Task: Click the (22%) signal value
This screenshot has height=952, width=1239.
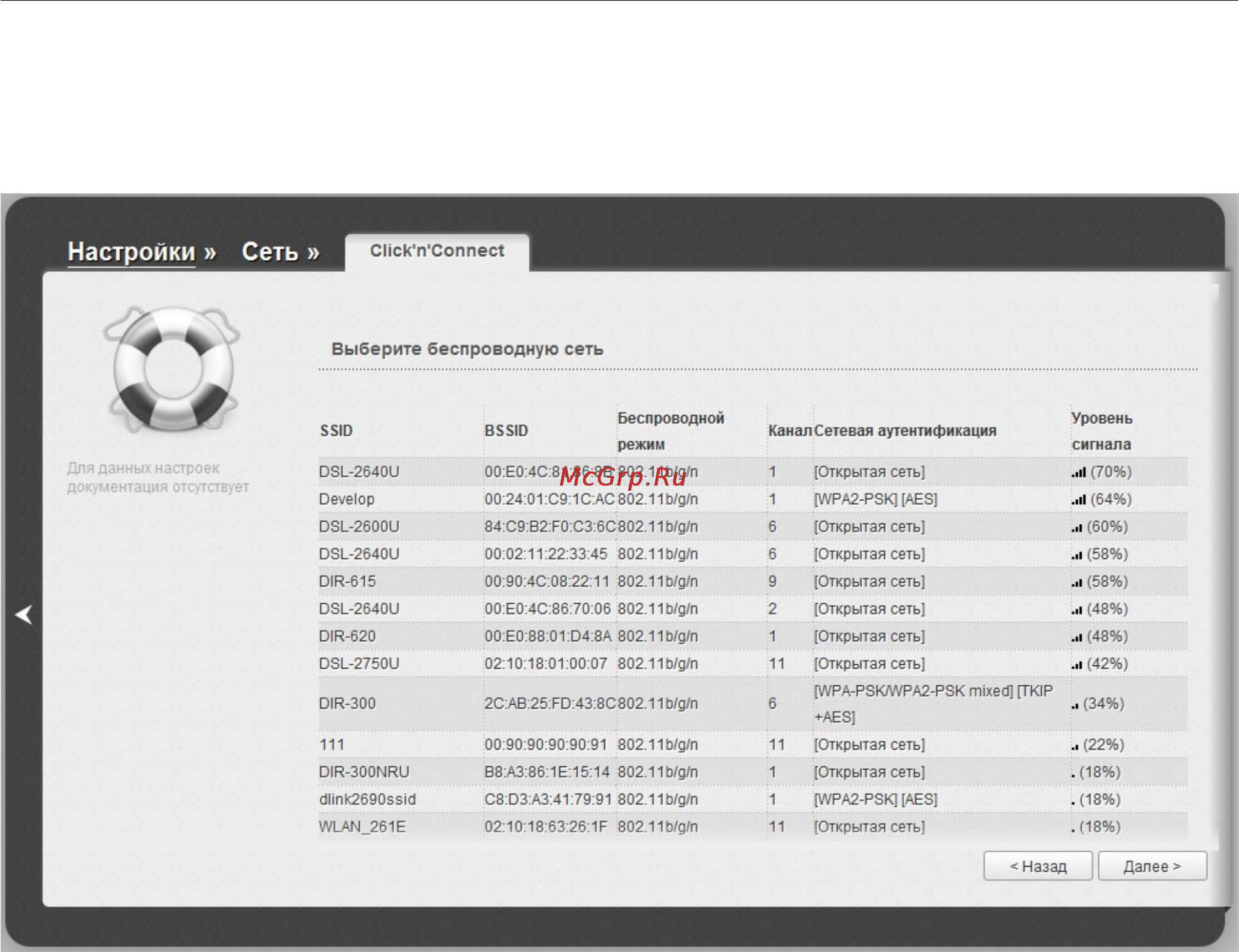Action: (1103, 745)
